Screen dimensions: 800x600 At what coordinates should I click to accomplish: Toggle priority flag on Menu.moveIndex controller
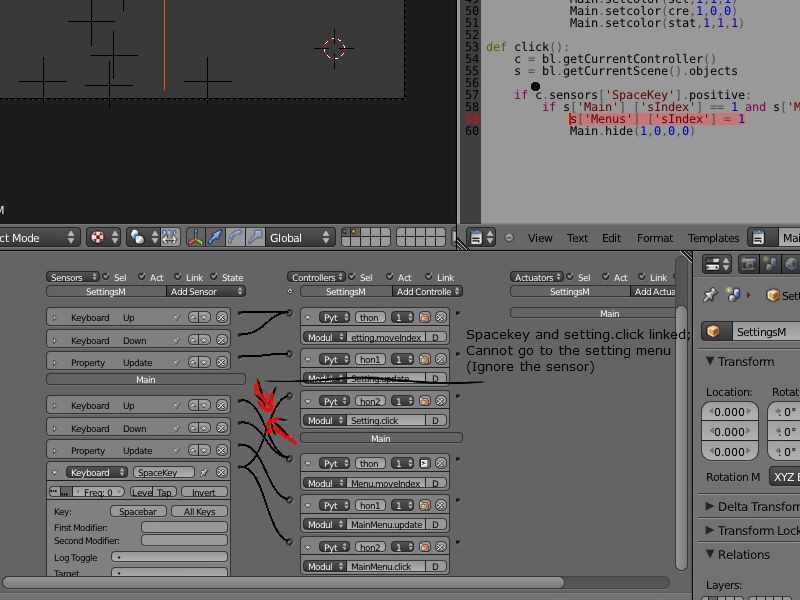click(x=424, y=463)
